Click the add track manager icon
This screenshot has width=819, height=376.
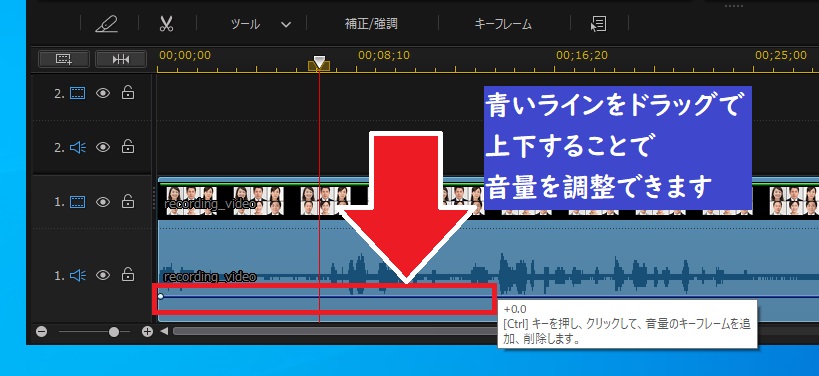(x=64, y=59)
